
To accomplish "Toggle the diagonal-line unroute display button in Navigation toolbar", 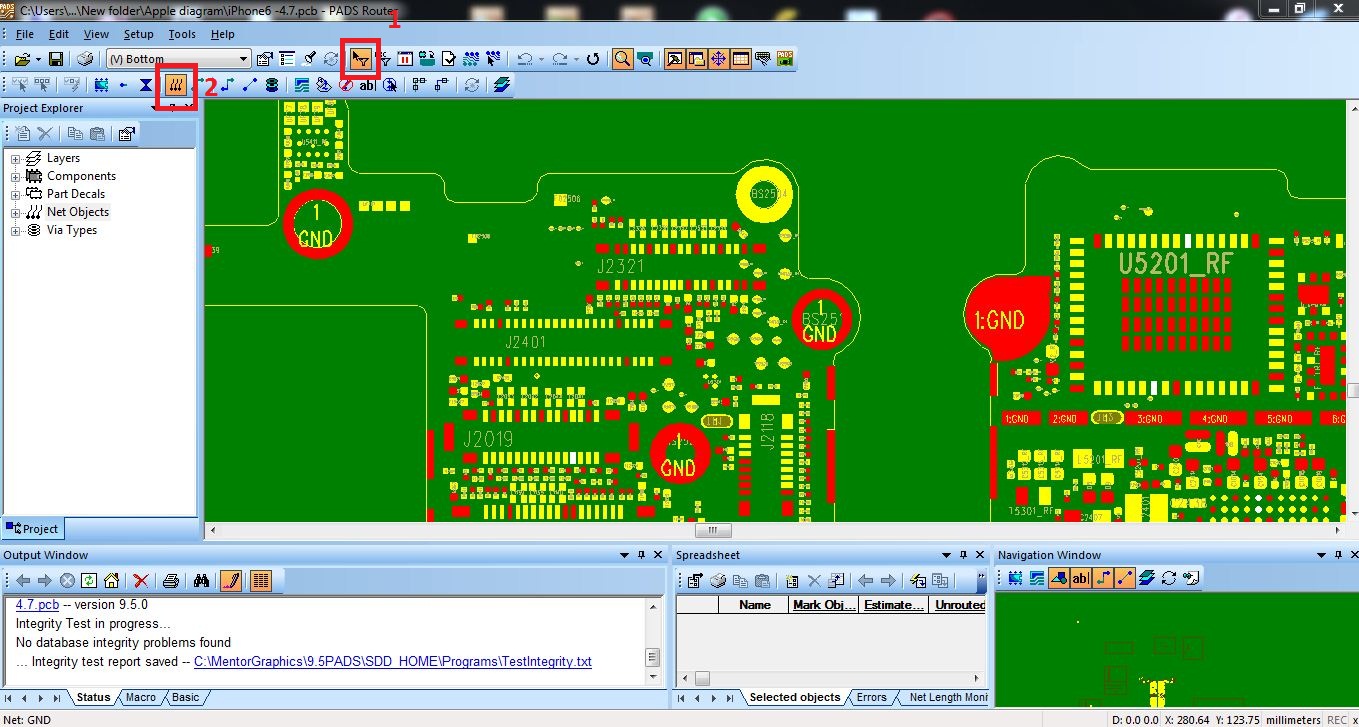I will coord(1124,578).
